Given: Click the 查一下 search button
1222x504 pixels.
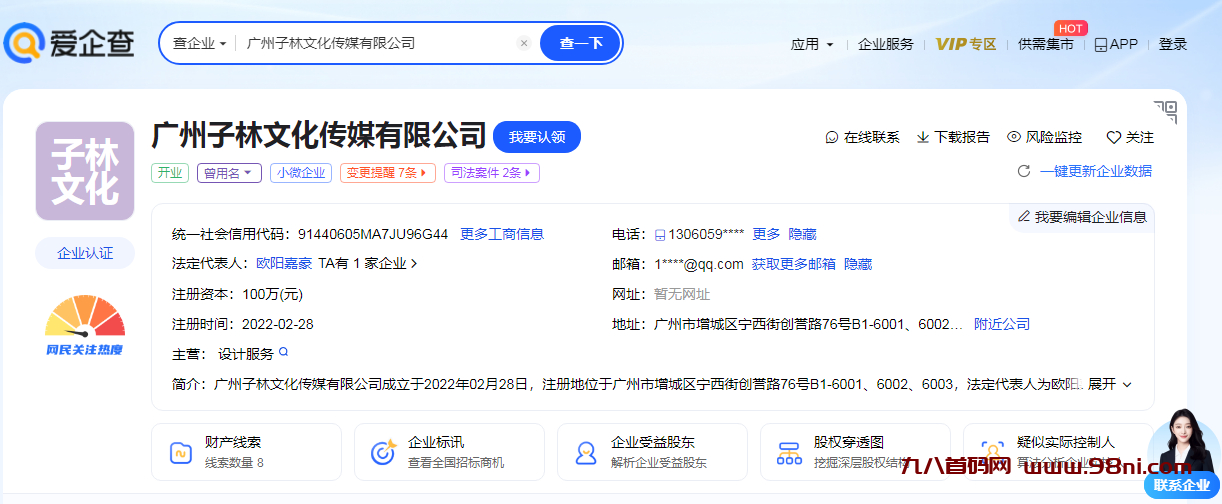Looking at the screenshot, I should (x=581, y=43).
